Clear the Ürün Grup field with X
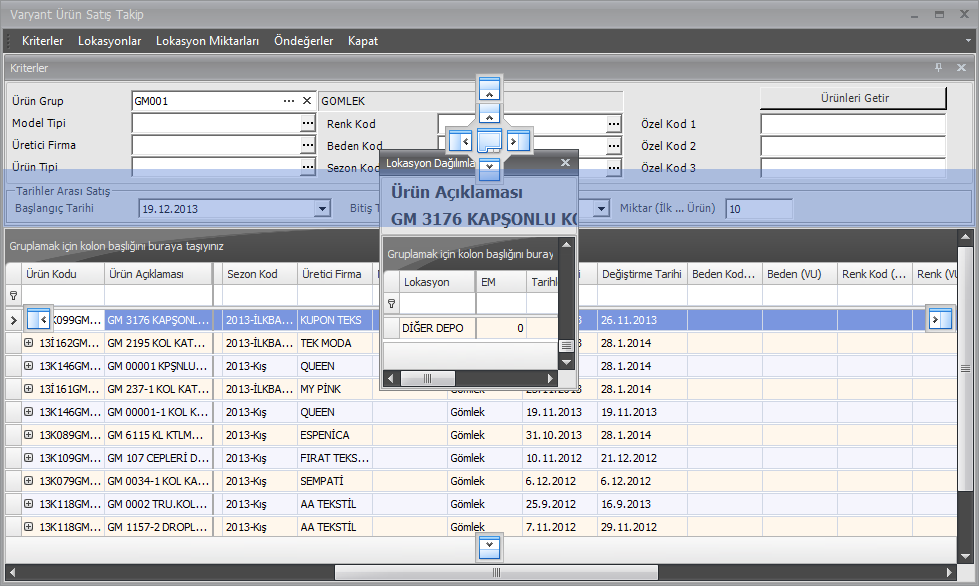This screenshot has height=586, width=979. pos(307,101)
